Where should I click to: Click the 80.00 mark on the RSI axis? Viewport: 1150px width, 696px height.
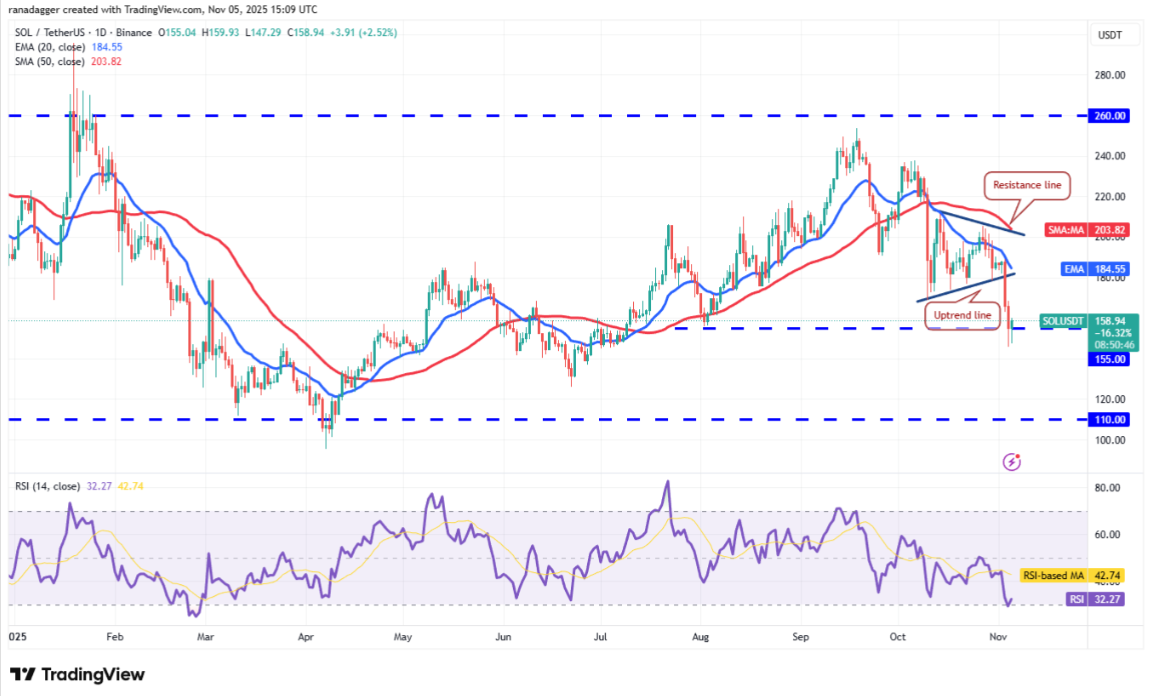pos(1107,488)
